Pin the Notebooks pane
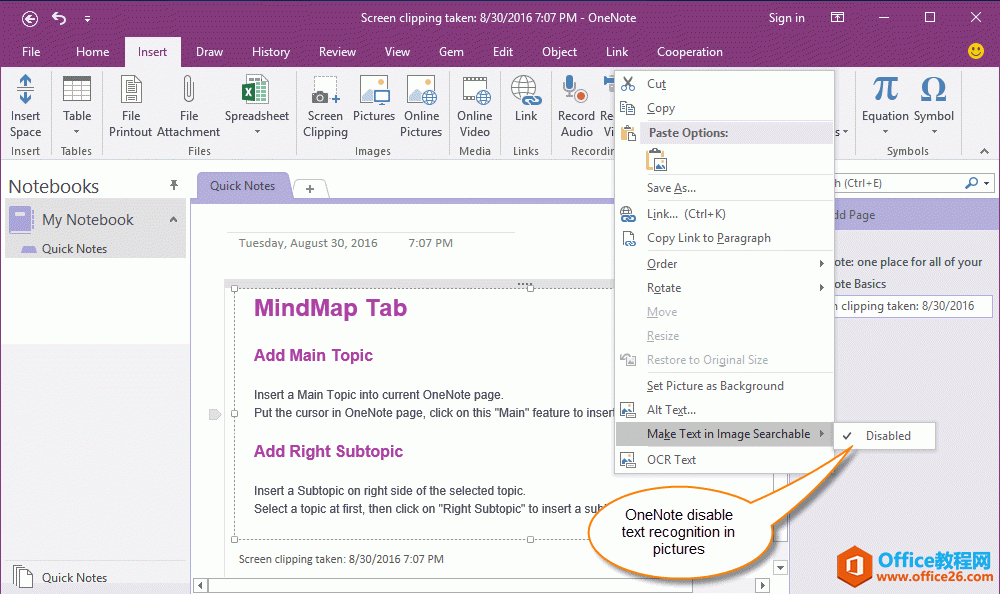This screenshot has height=594, width=1000. pyautogui.click(x=174, y=186)
